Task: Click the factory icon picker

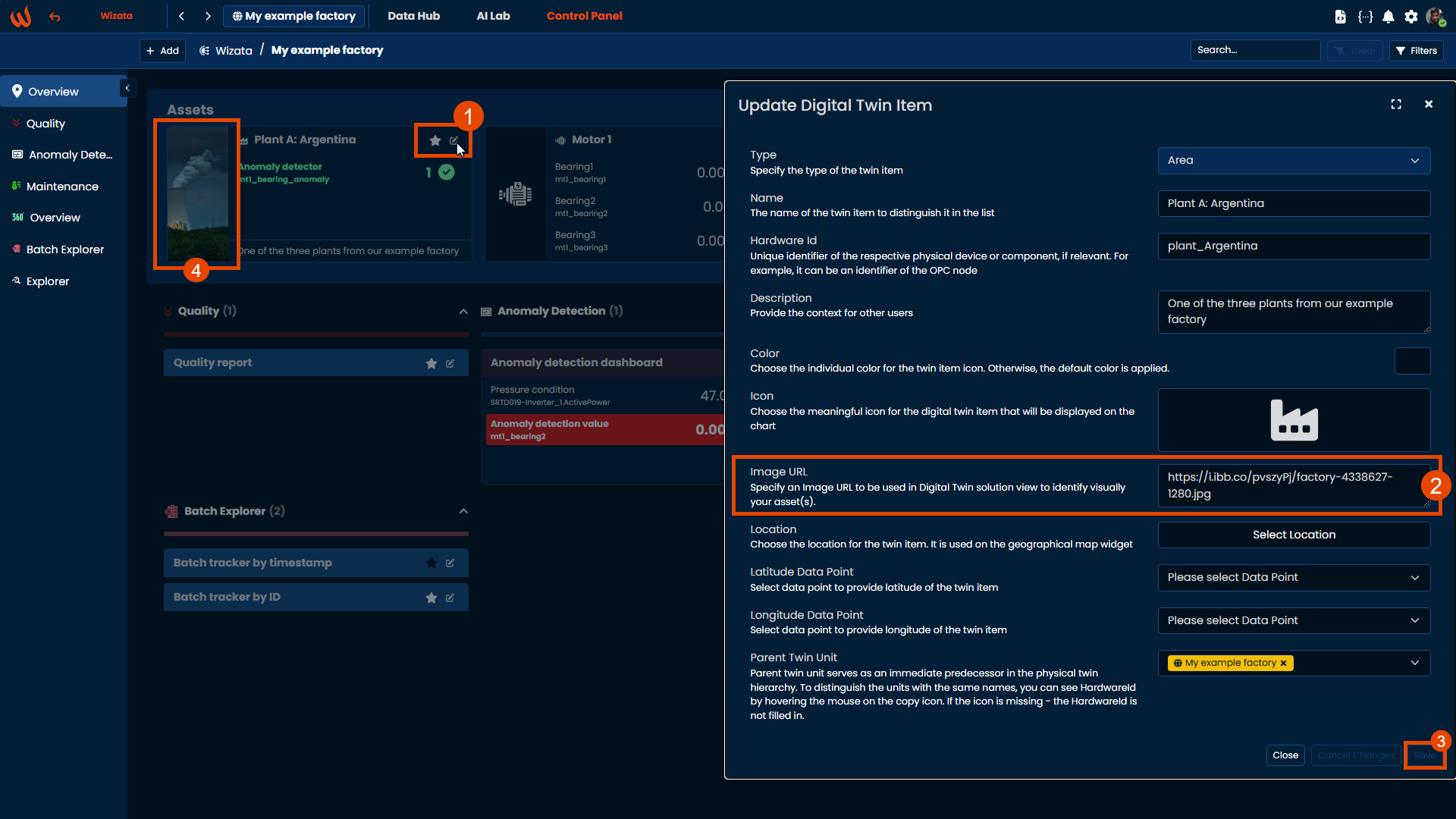Action: (x=1294, y=420)
